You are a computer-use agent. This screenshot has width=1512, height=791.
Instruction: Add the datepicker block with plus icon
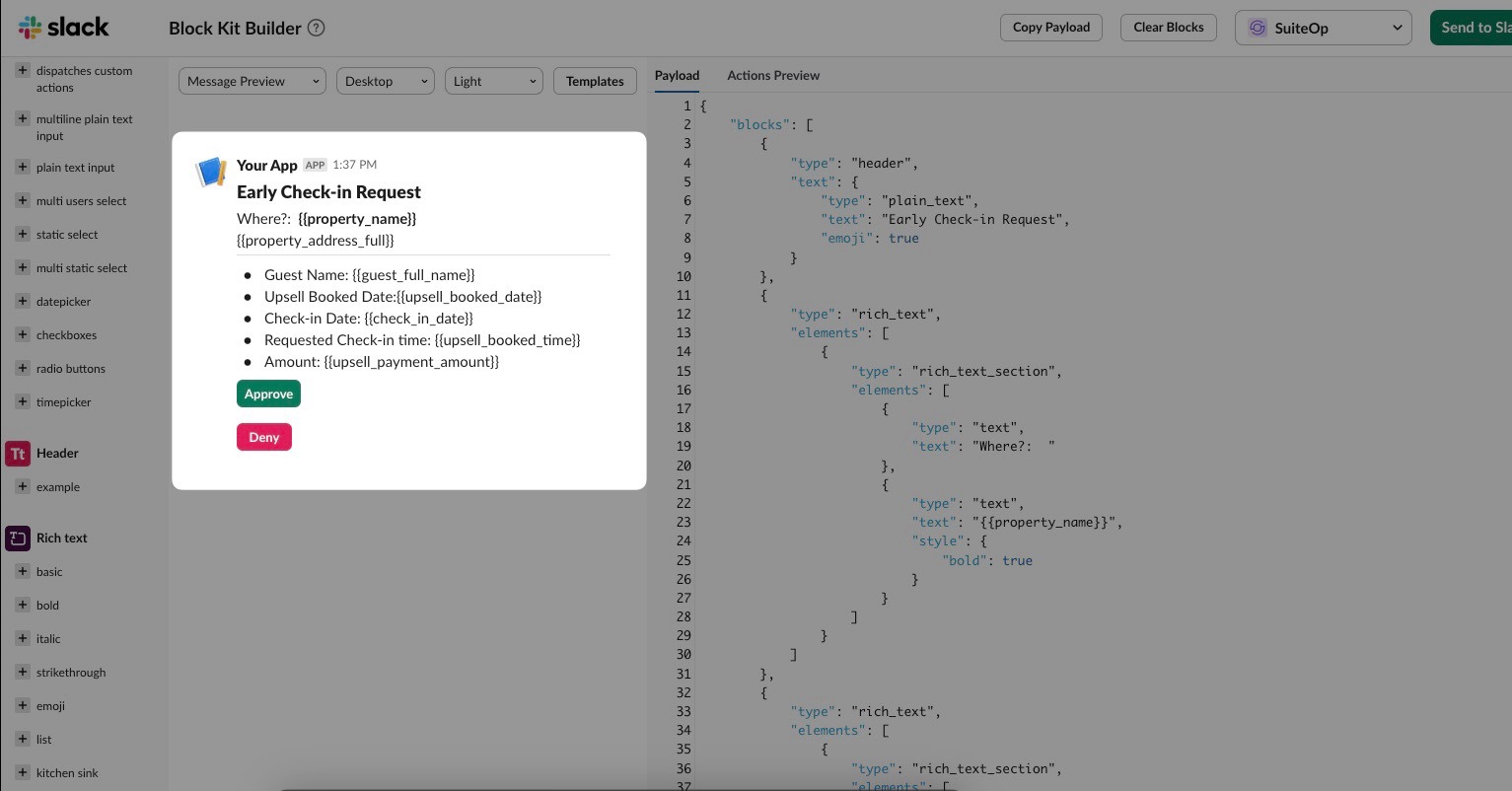(23, 302)
